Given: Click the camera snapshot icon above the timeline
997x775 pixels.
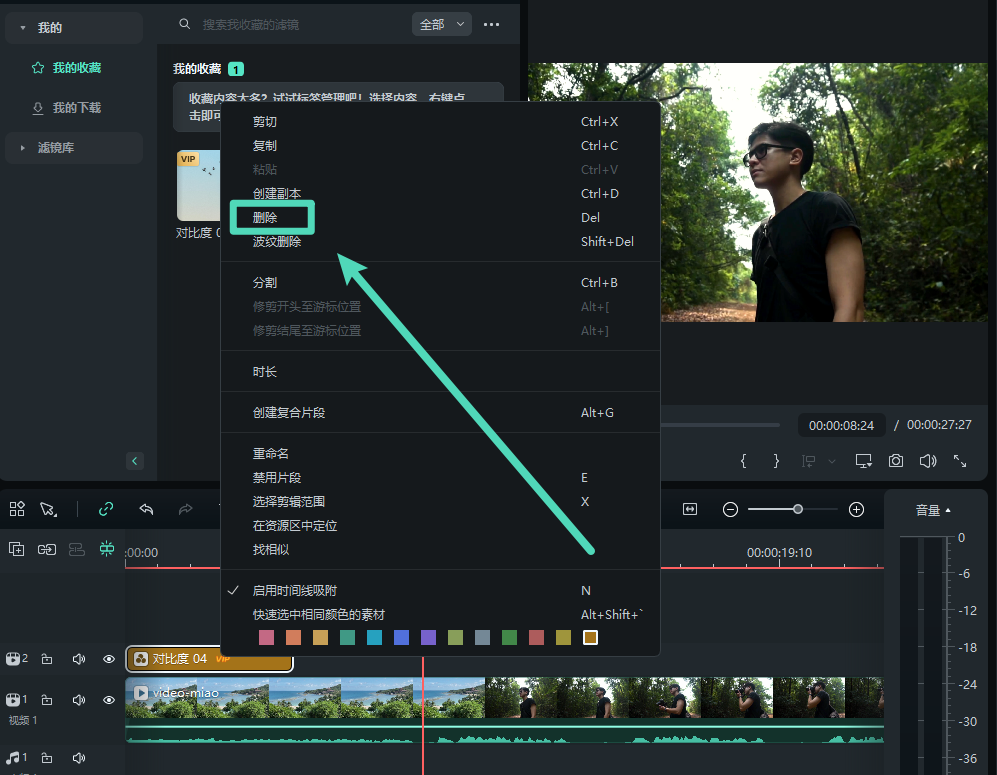Looking at the screenshot, I should click(896, 461).
